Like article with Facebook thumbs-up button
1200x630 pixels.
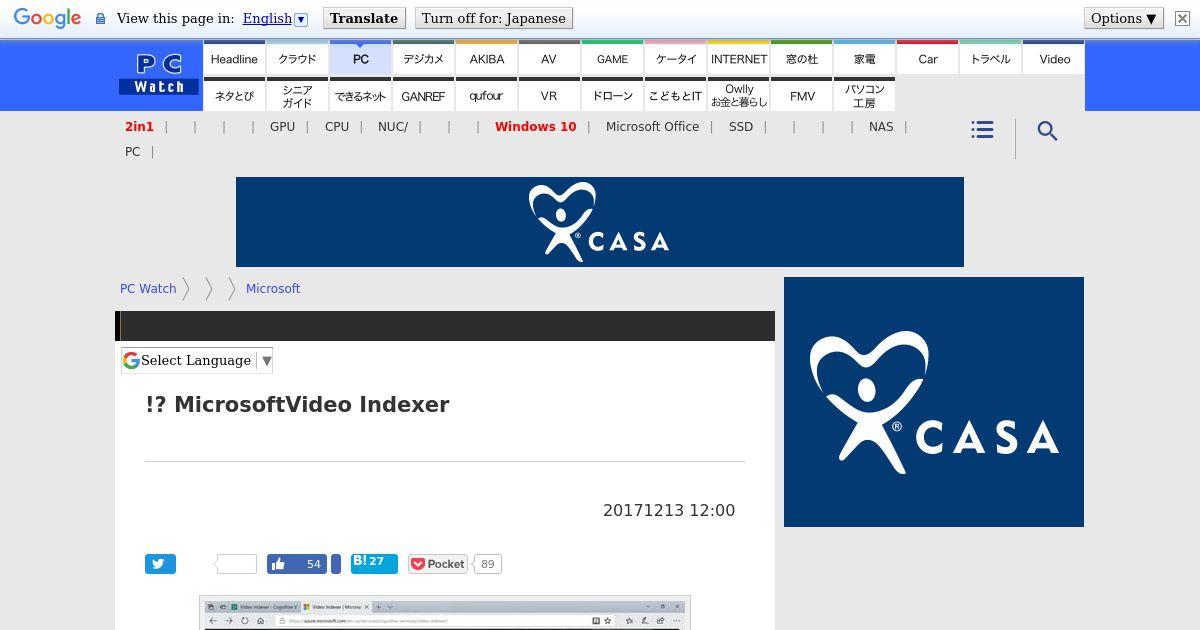click(297, 564)
